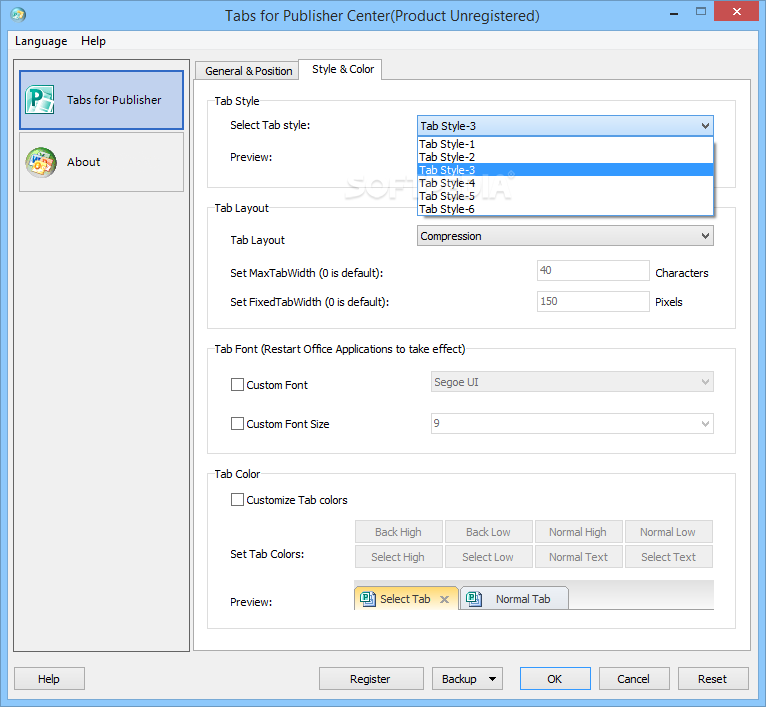Screen dimensions: 766x707
Task: Click the MaxTabWidth field showing 40
Action: pos(593,270)
